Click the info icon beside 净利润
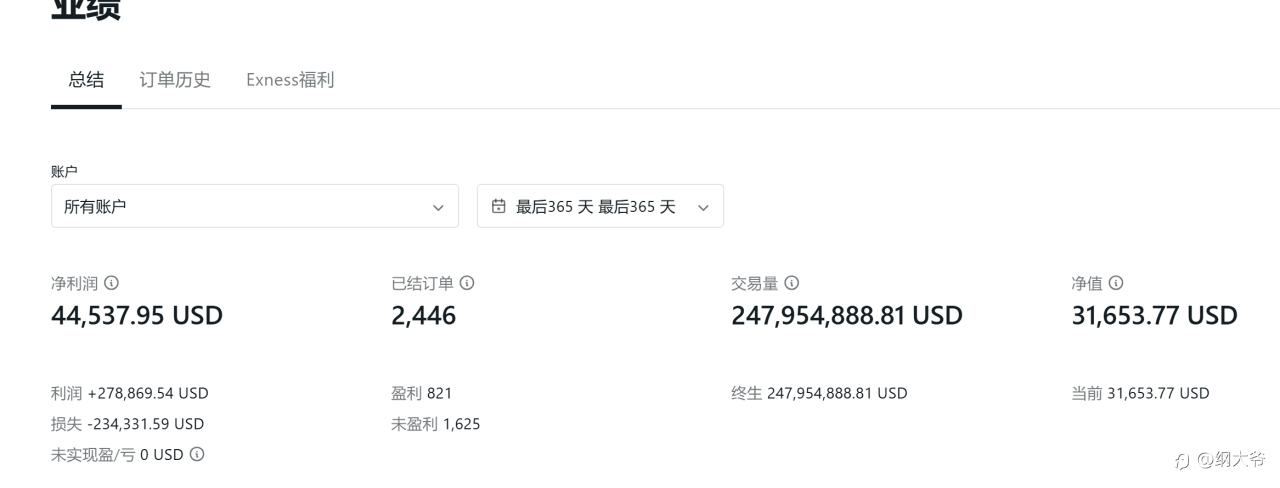 (x=112, y=283)
